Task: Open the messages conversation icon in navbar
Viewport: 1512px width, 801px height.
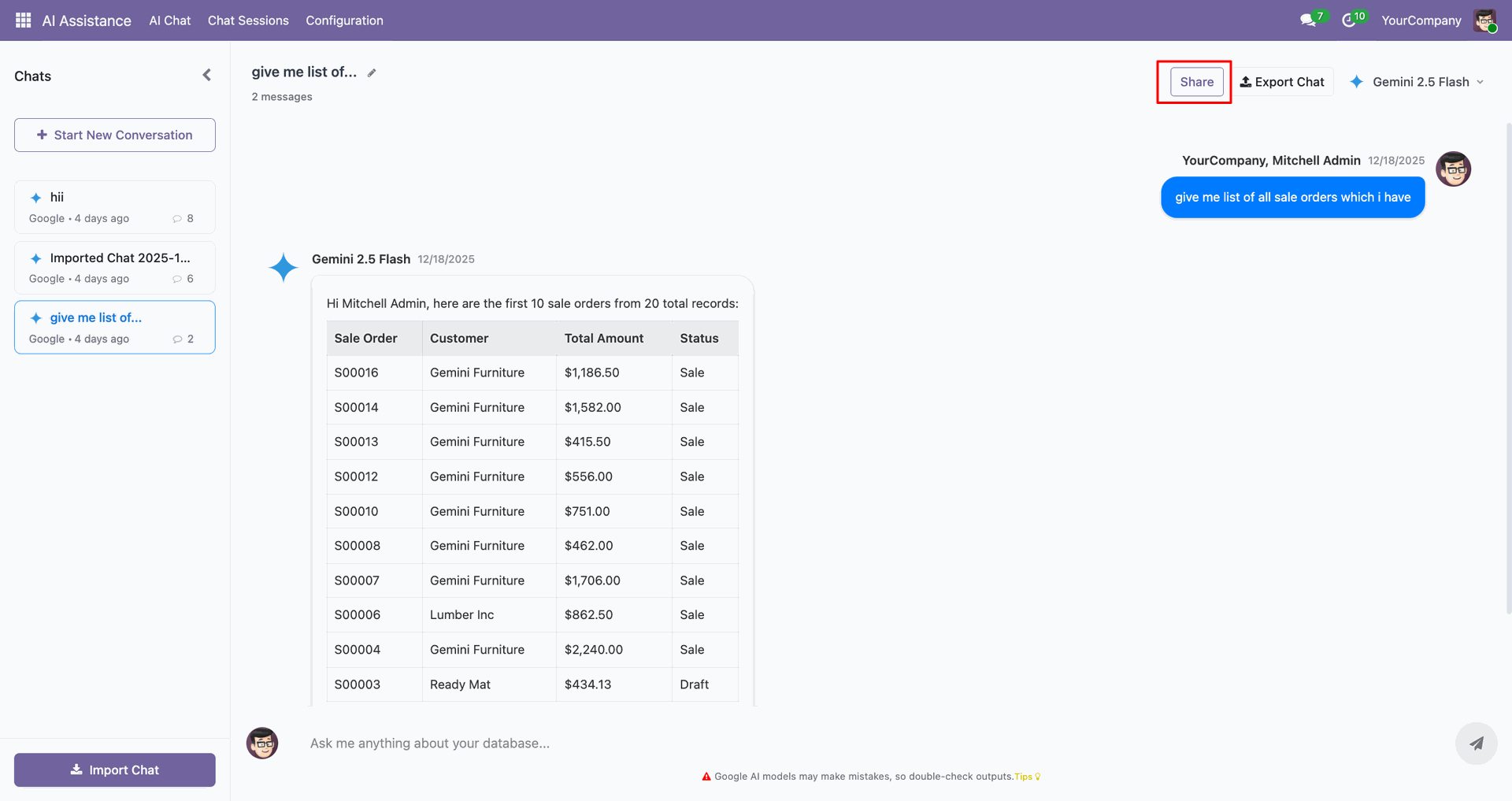Action: click(1308, 20)
